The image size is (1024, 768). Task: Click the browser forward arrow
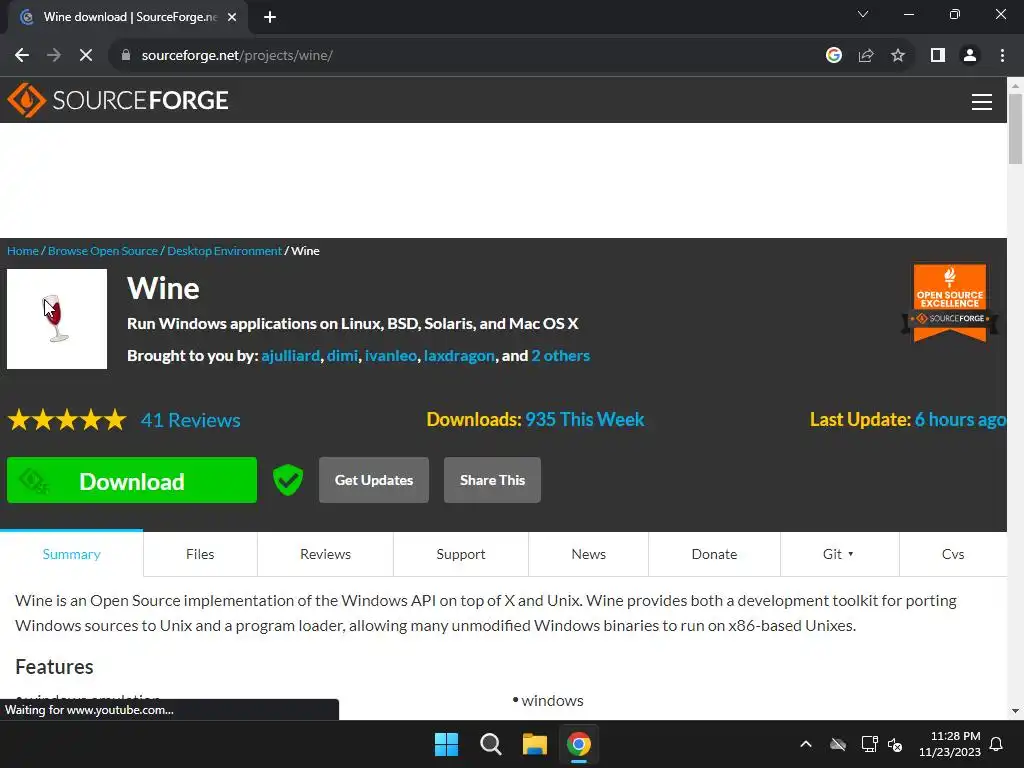[x=54, y=56]
